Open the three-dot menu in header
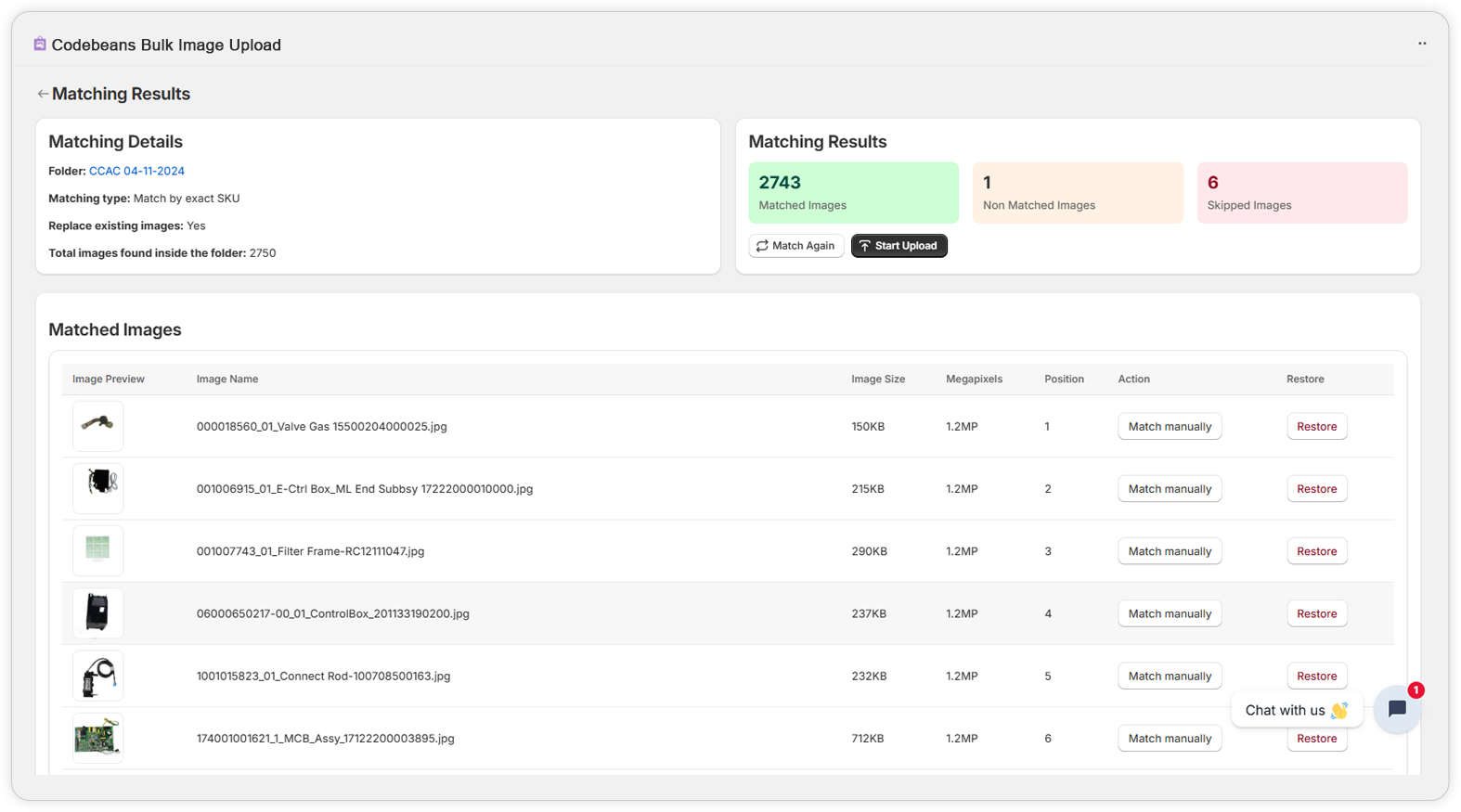This screenshot has width=1461, height=812. [1421, 44]
